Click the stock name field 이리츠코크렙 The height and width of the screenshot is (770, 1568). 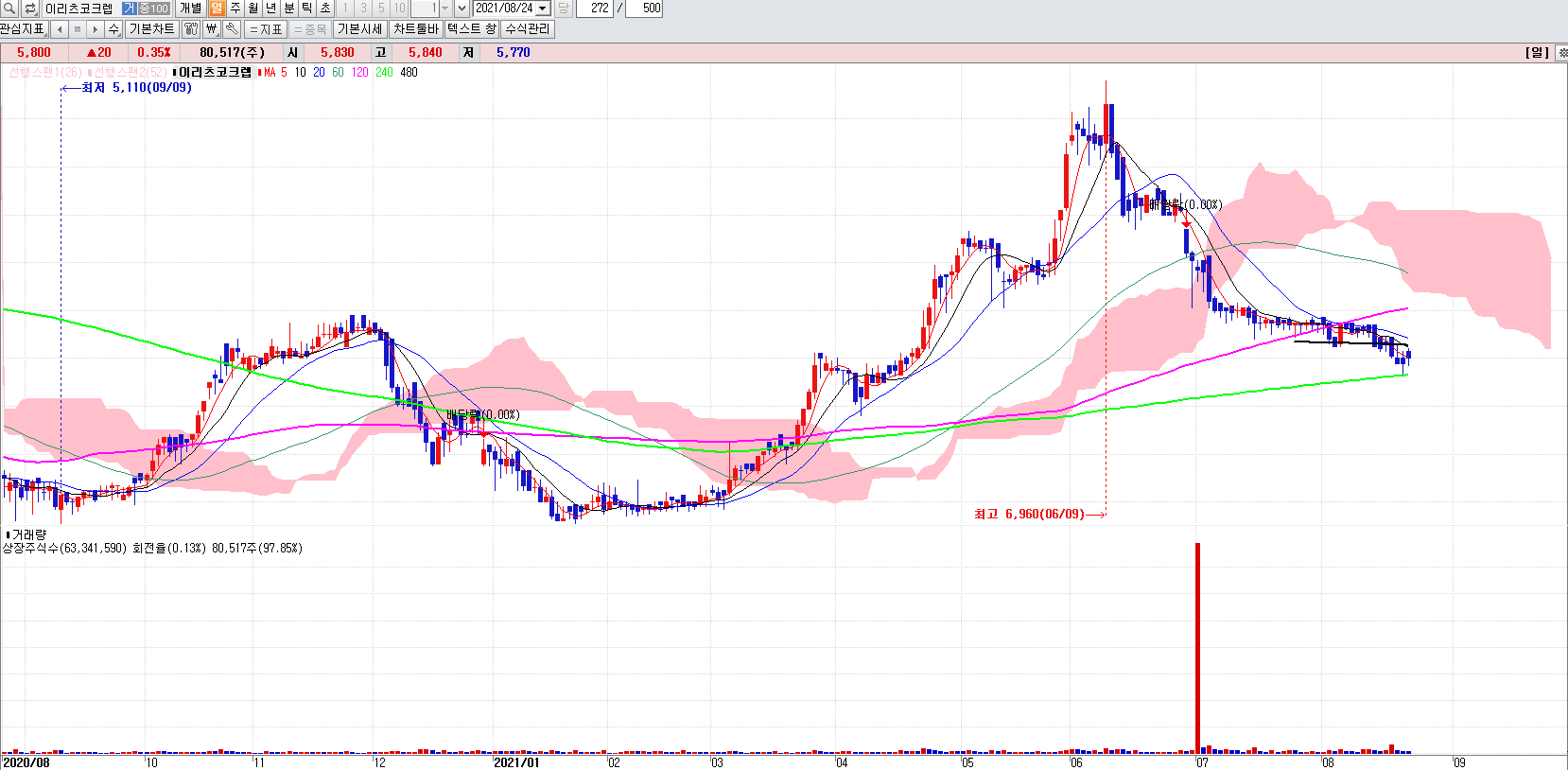(x=80, y=8)
